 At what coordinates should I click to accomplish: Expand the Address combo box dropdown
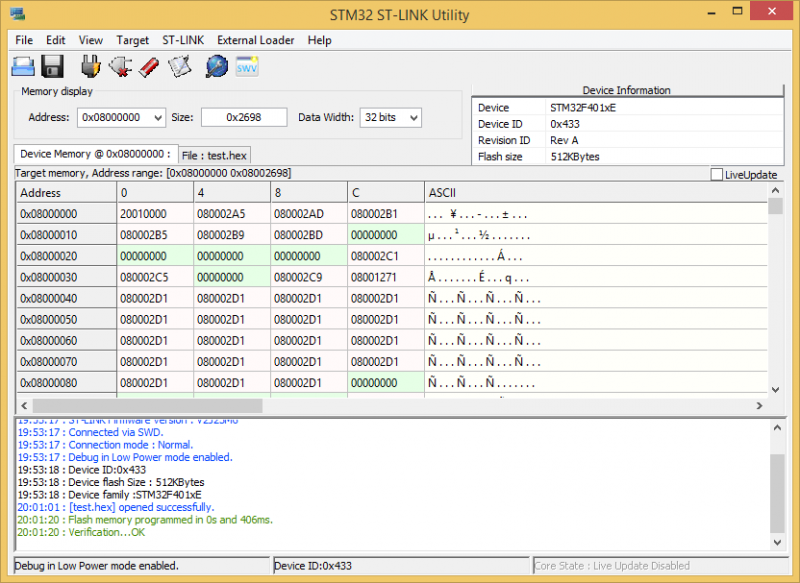[x=158, y=118]
